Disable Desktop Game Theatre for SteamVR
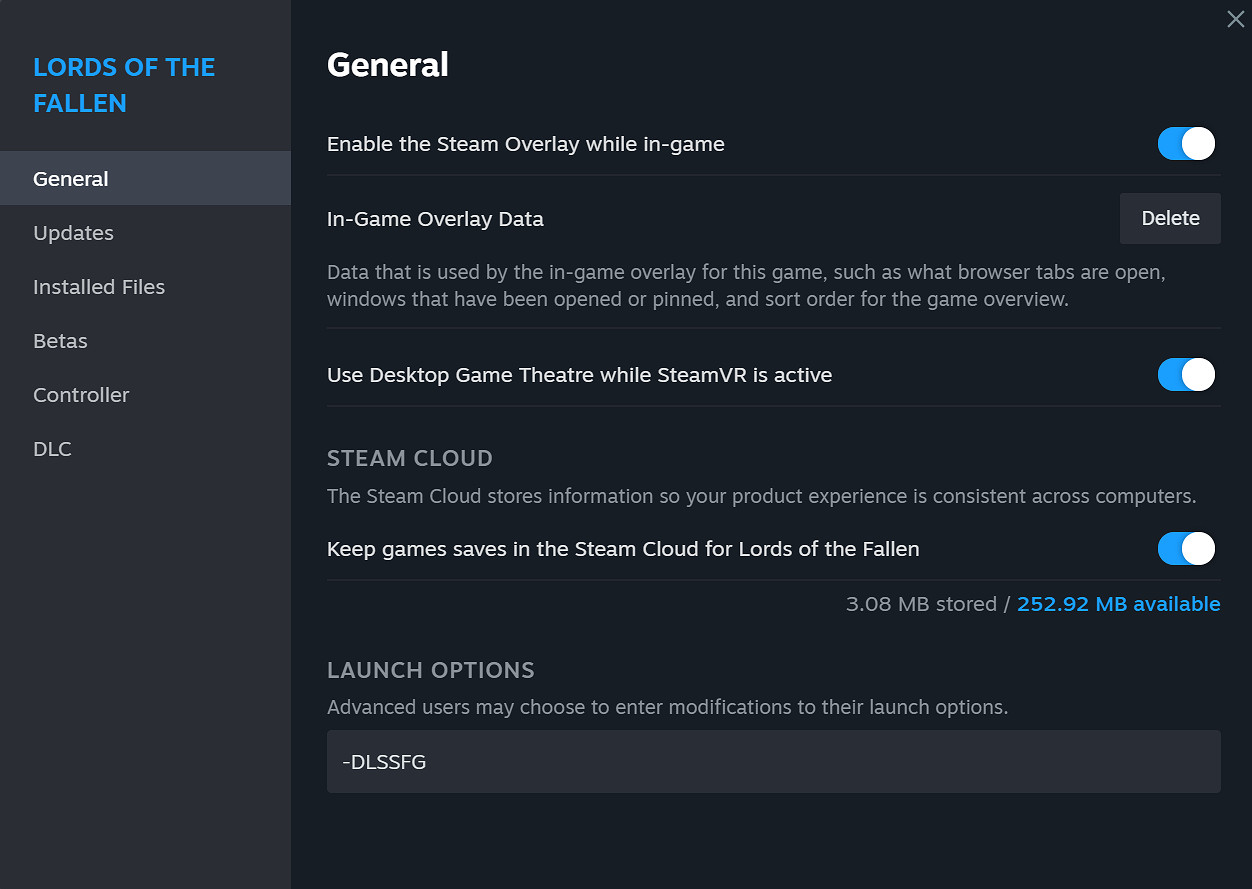1252x889 pixels. [1186, 375]
